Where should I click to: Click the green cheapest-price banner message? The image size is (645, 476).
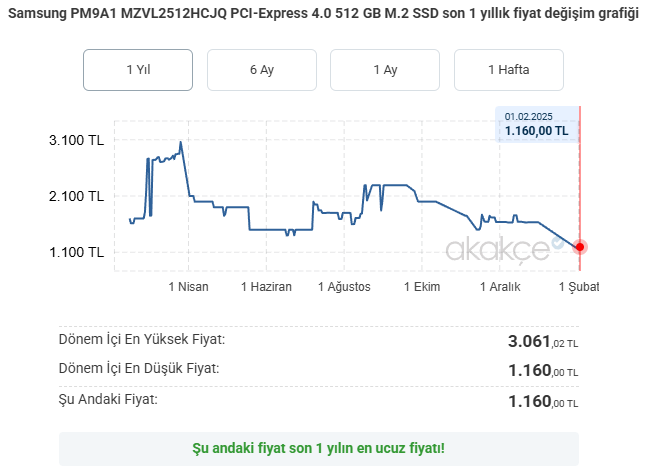[x=318, y=448]
